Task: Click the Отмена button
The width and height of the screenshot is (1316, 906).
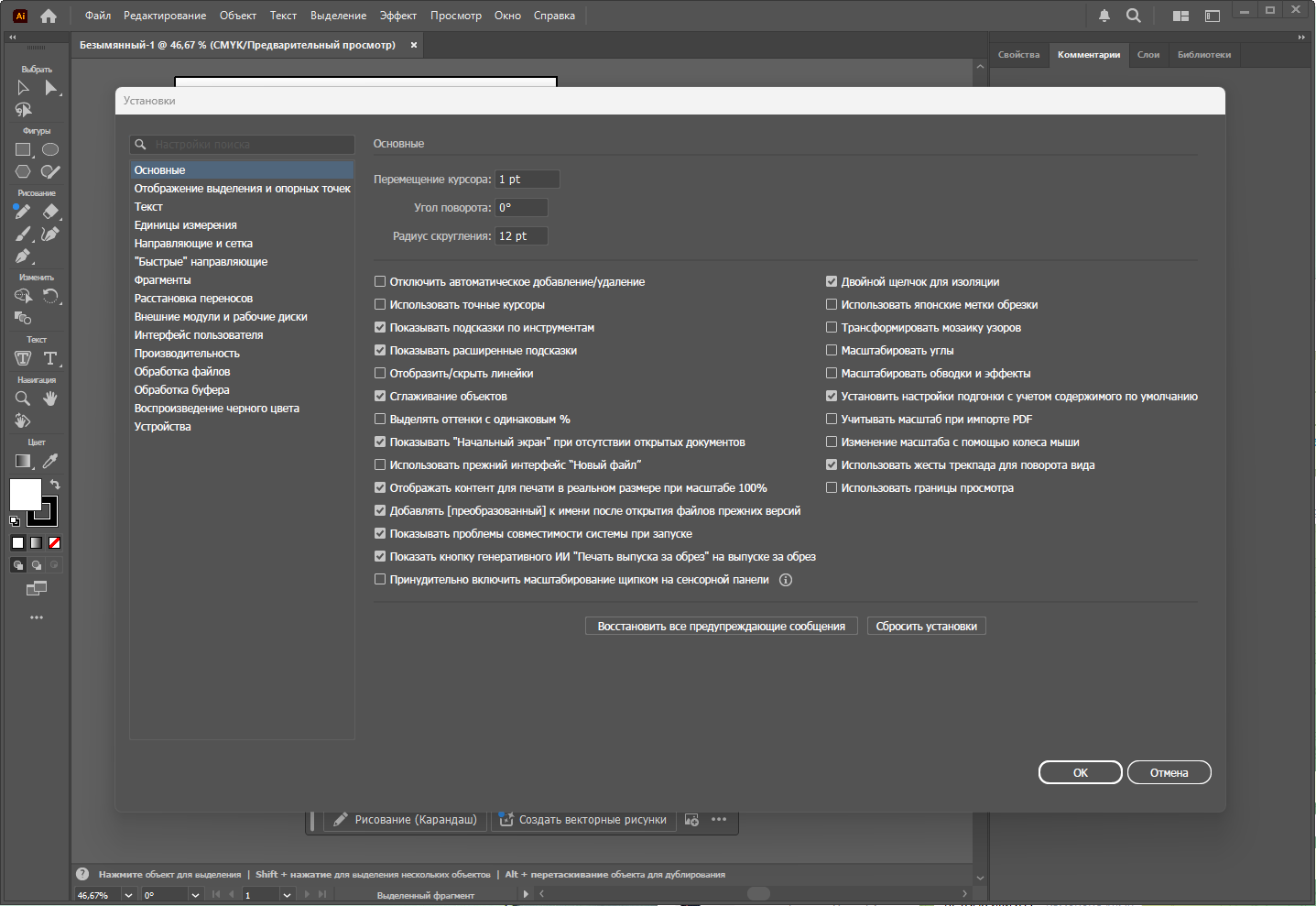Action: tap(1169, 773)
